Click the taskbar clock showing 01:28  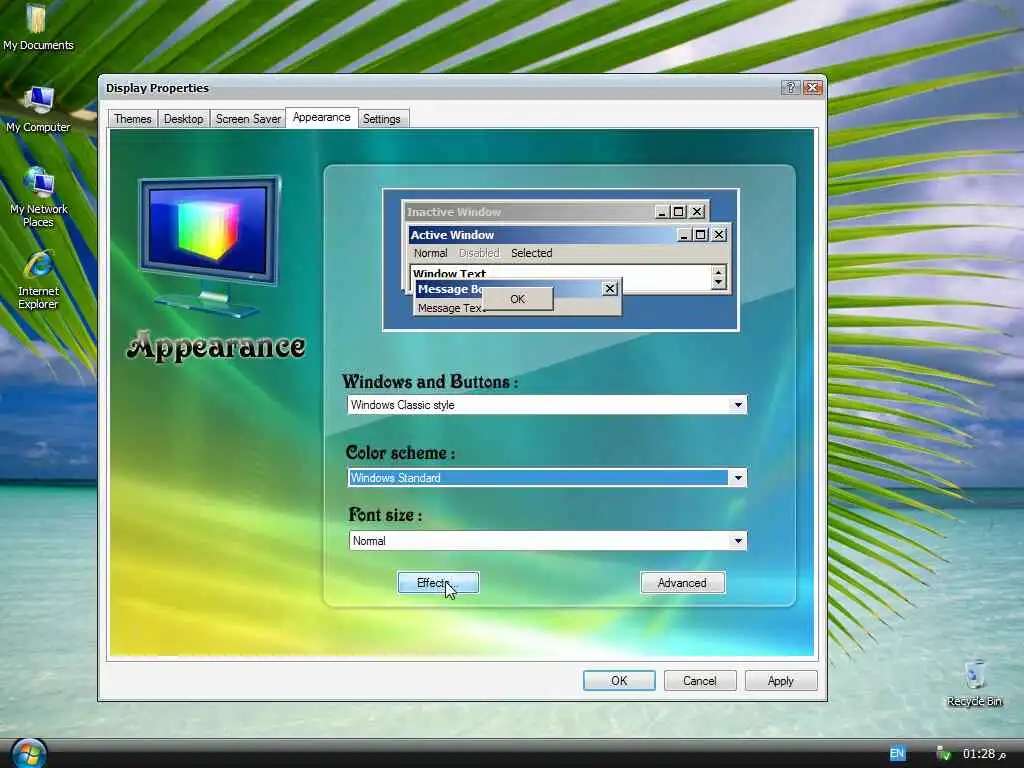(984, 754)
